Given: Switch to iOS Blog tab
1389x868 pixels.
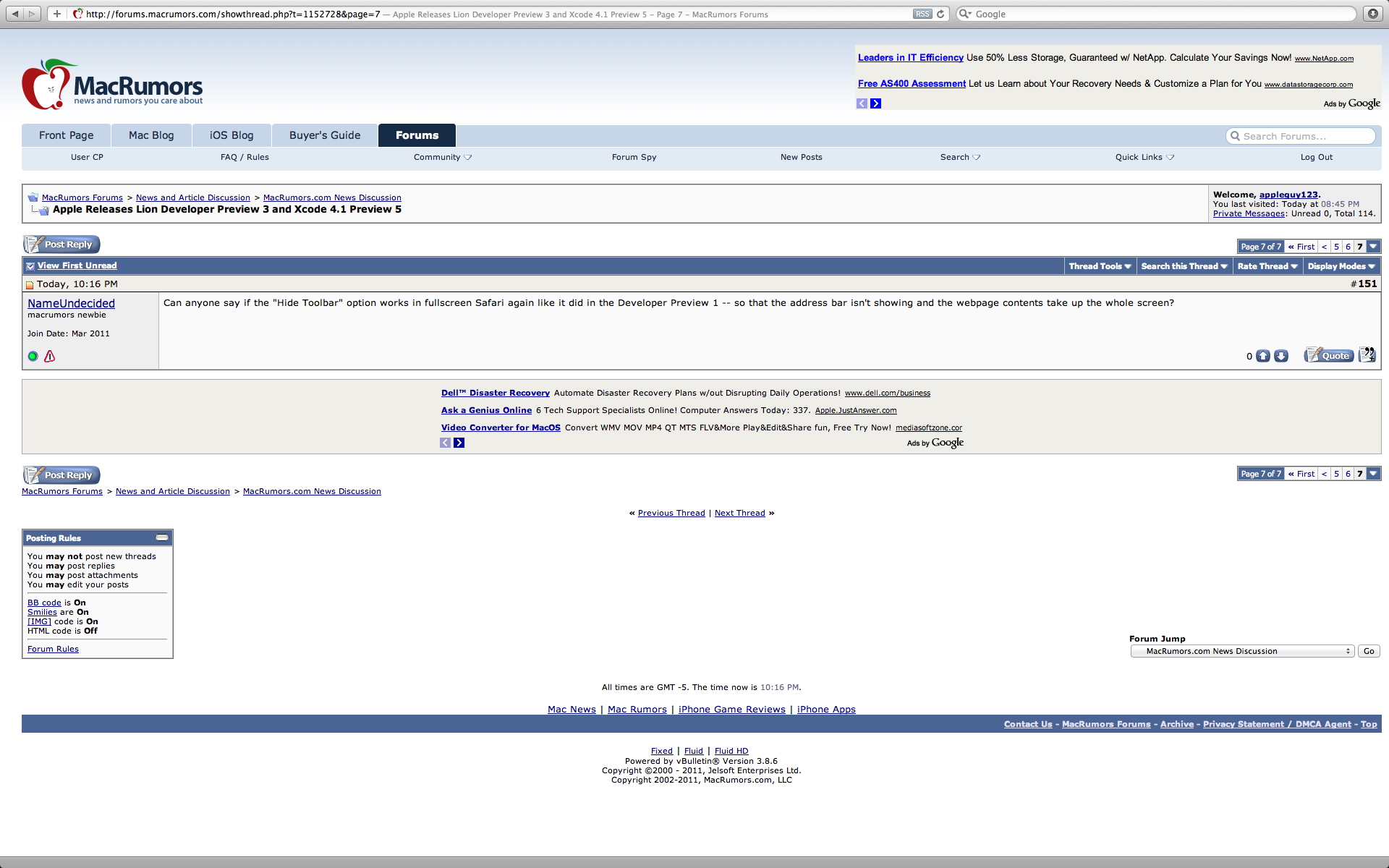Looking at the screenshot, I should click(231, 135).
